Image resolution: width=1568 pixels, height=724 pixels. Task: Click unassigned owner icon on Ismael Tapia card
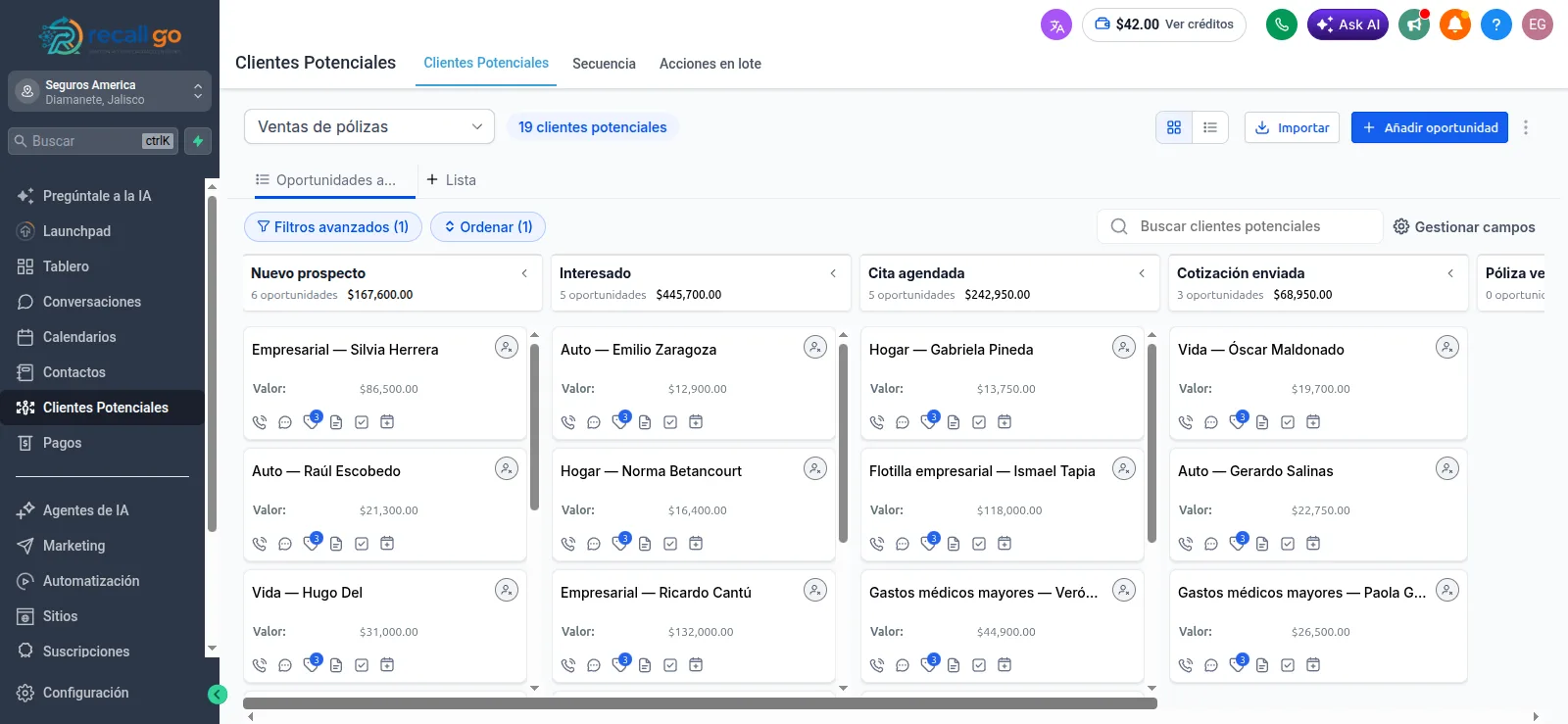pyautogui.click(x=1124, y=468)
